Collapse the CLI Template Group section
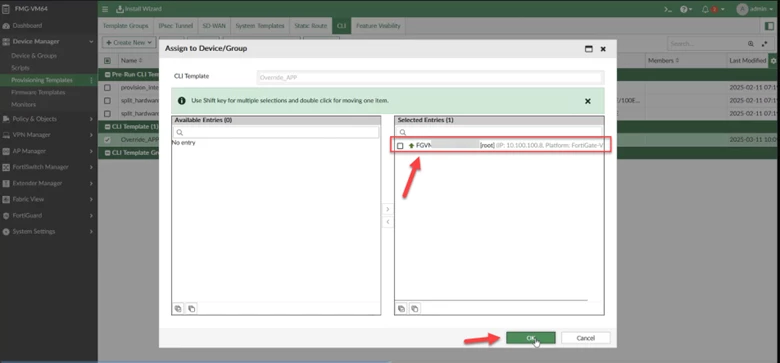This screenshot has height=363, width=780. [107, 153]
